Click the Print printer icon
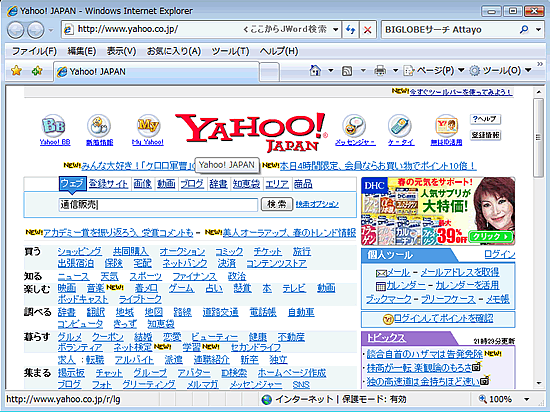 380,70
